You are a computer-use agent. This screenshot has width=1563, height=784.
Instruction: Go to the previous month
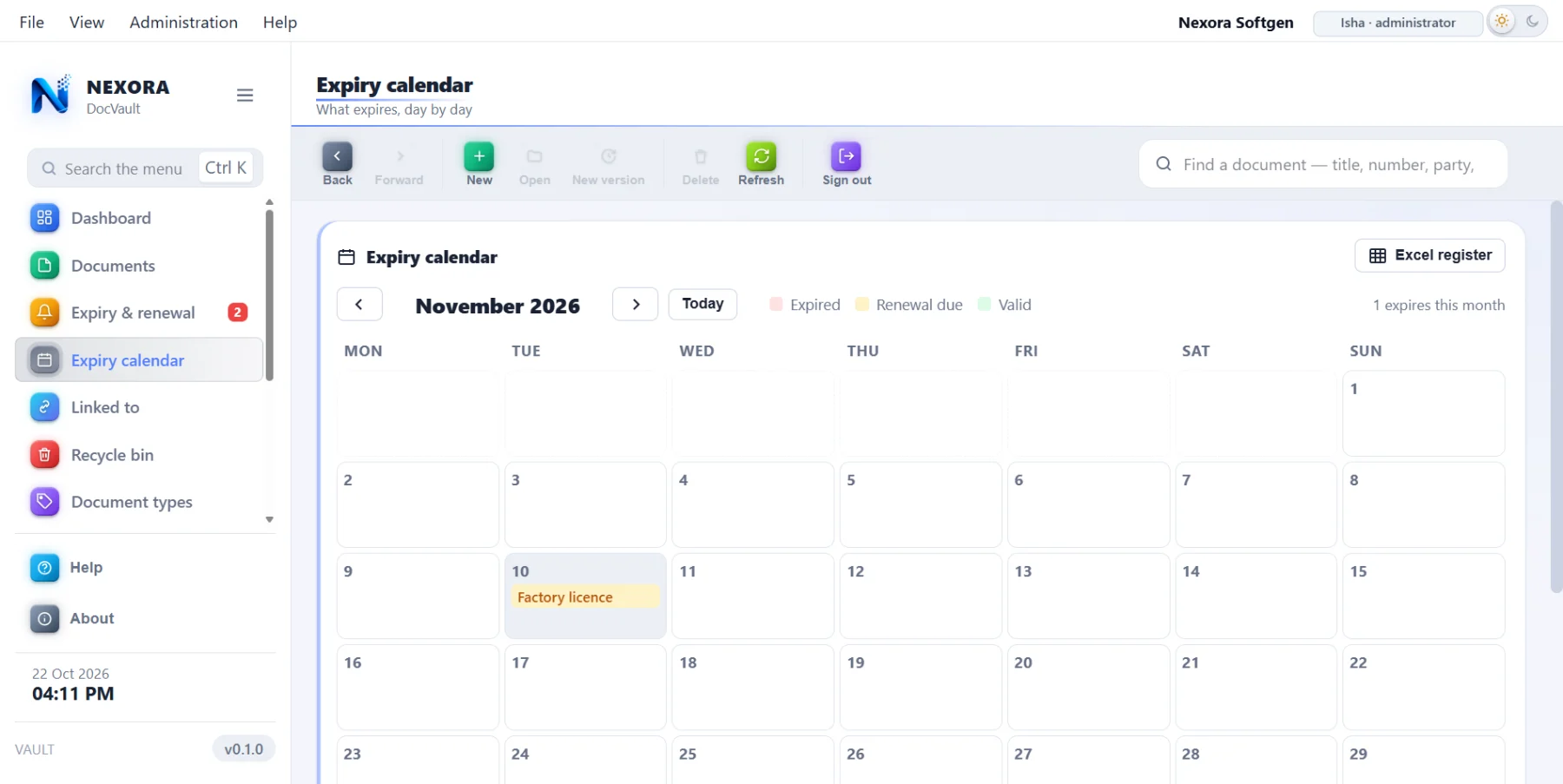(x=359, y=305)
